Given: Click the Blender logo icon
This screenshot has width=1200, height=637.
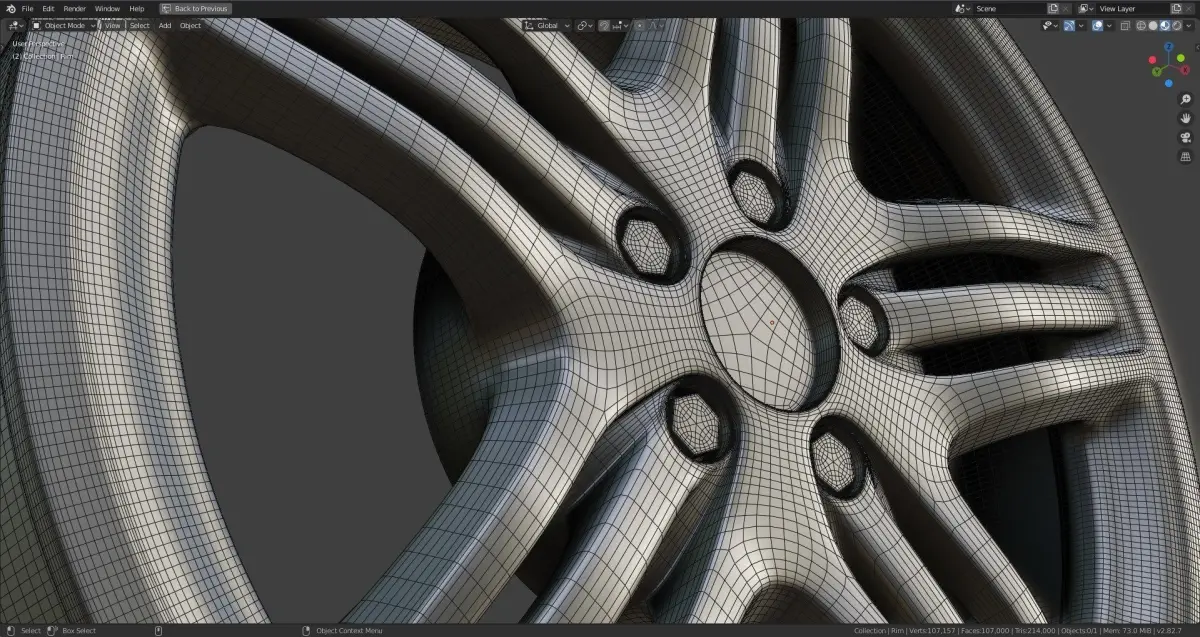Looking at the screenshot, I should [11, 8].
